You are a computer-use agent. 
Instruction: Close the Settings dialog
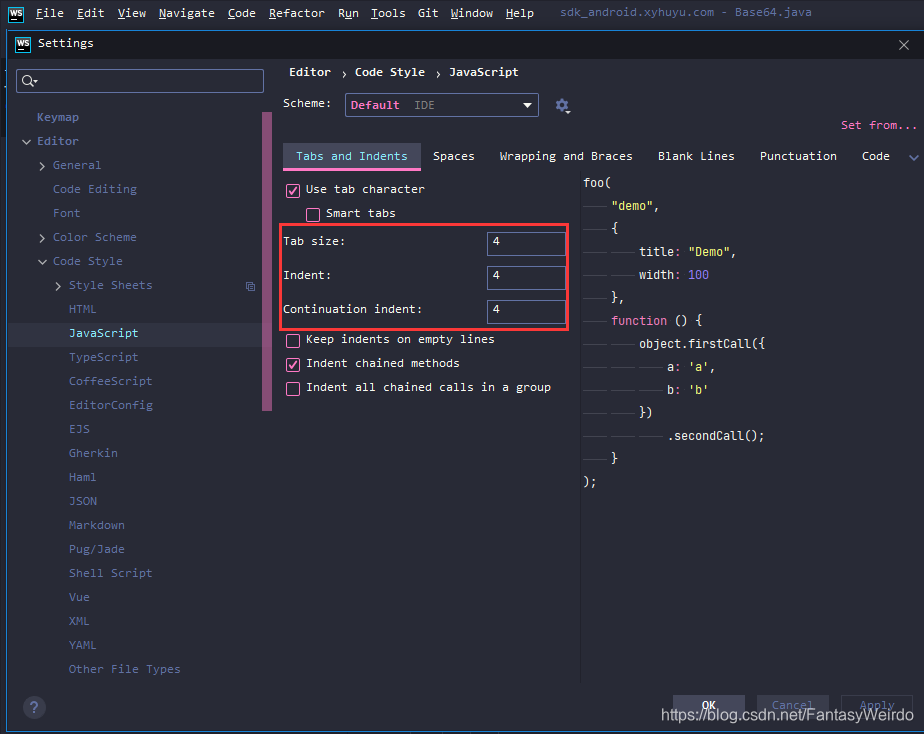903,45
